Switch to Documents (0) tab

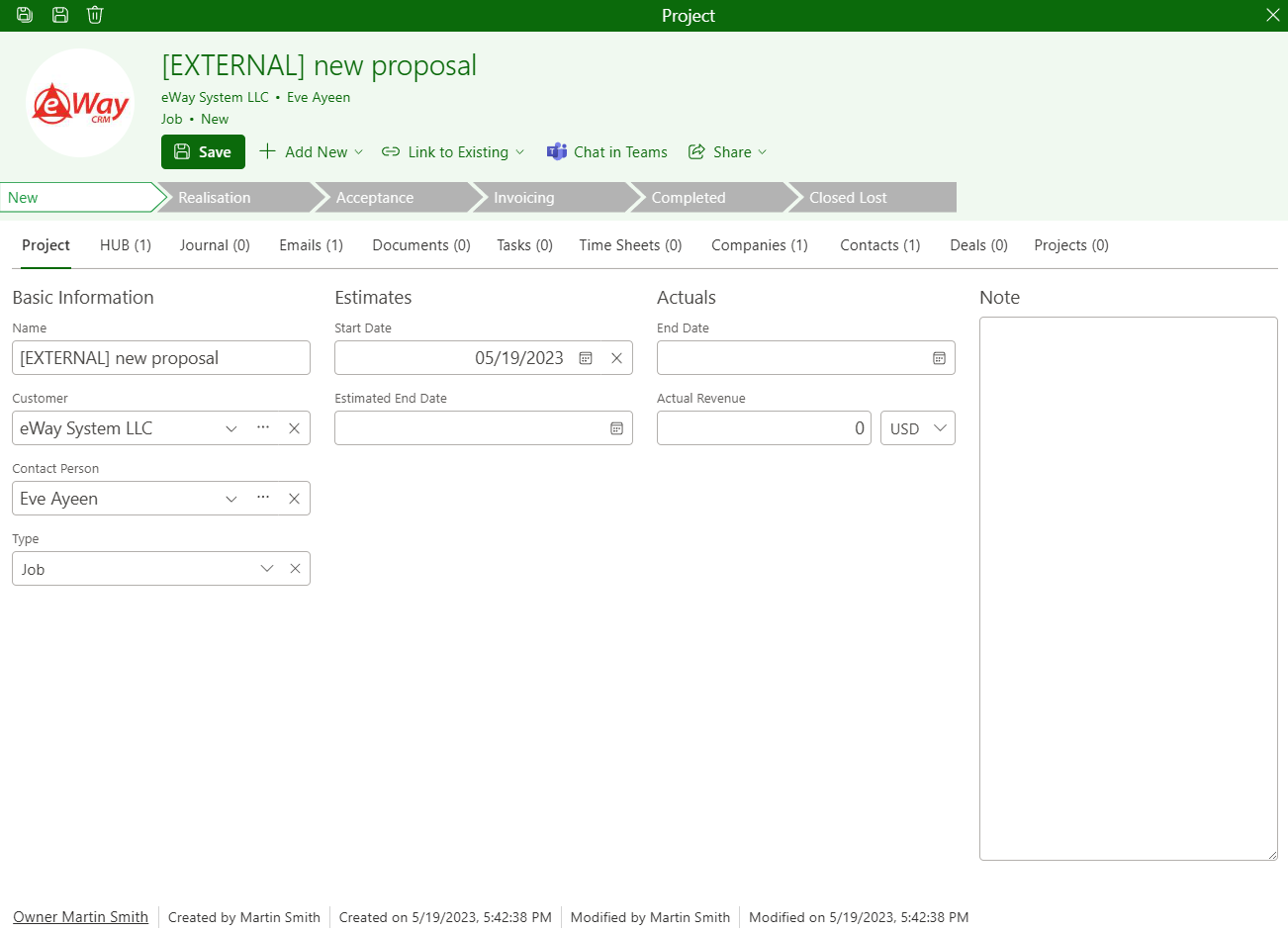[421, 245]
